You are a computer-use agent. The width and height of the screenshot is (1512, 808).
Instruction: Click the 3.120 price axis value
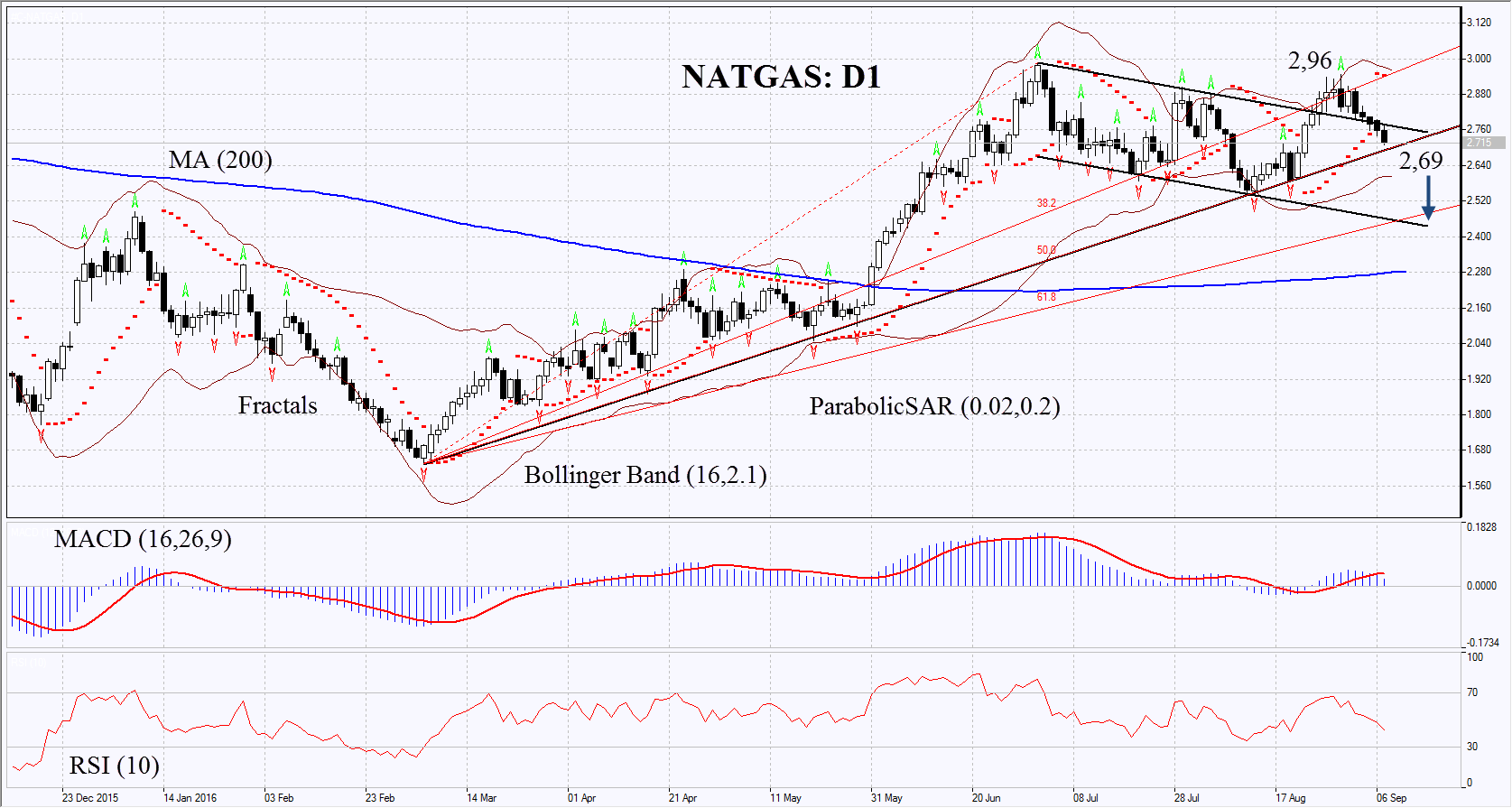(1479, 23)
